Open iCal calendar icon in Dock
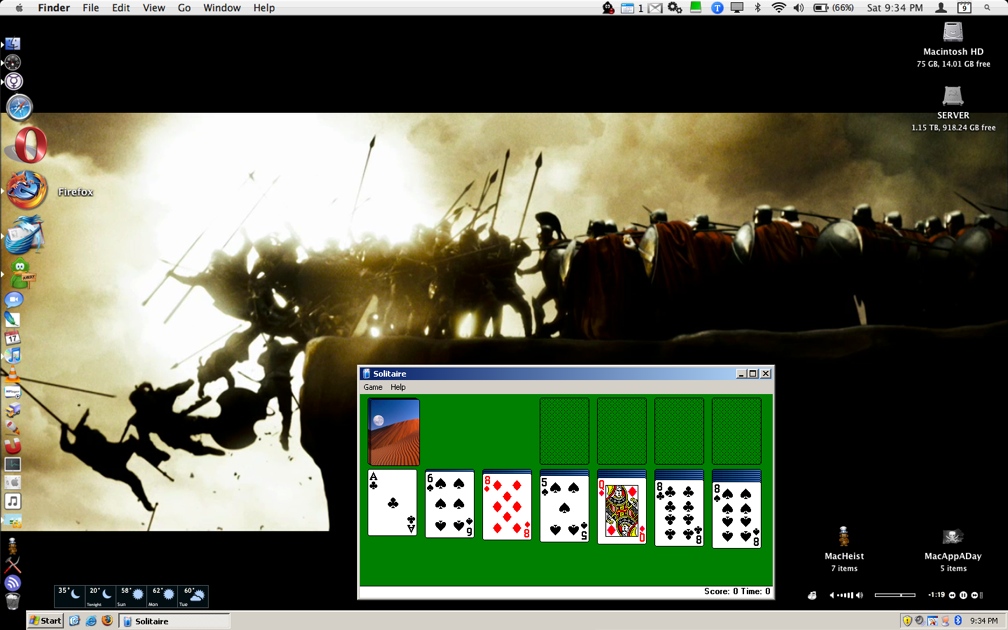Viewport: 1008px width, 630px height. pos(13,338)
